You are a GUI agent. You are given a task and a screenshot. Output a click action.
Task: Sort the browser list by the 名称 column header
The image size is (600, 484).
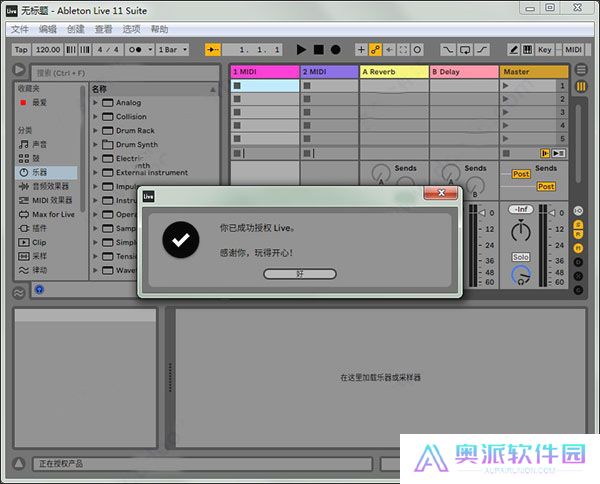[154, 89]
